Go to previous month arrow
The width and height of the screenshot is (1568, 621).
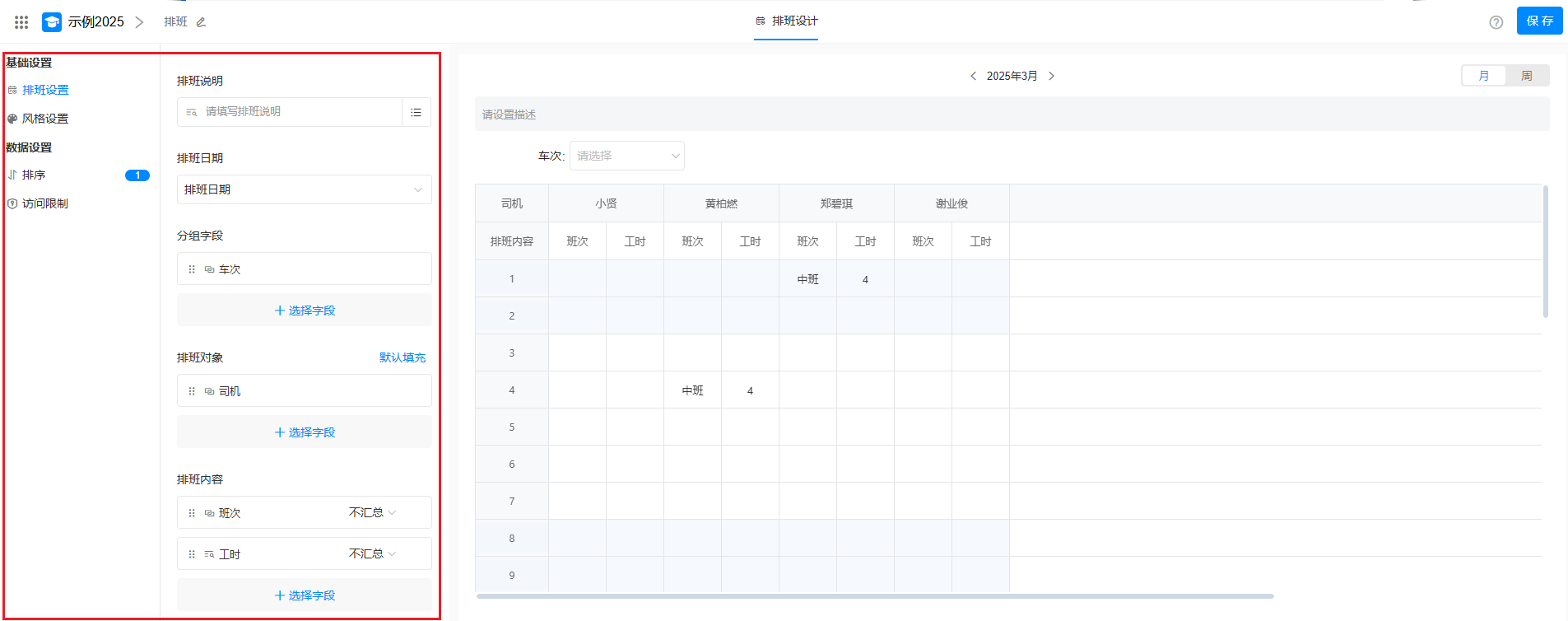click(973, 76)
